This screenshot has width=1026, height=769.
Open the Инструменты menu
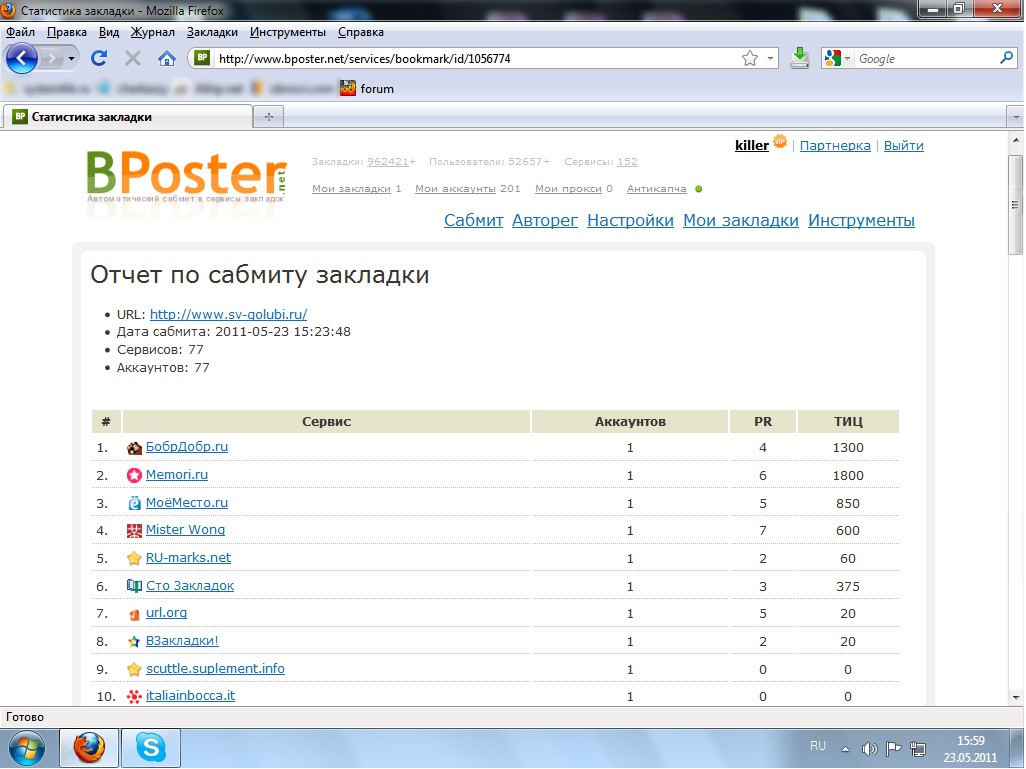coord(288,32)
